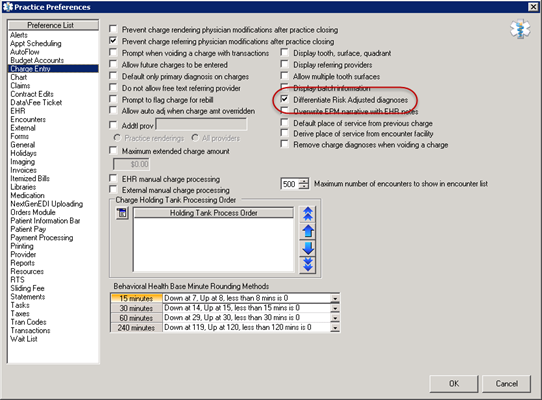Select EHR in the Preference List
The image size is (542, 400).
tap(18, 111)
